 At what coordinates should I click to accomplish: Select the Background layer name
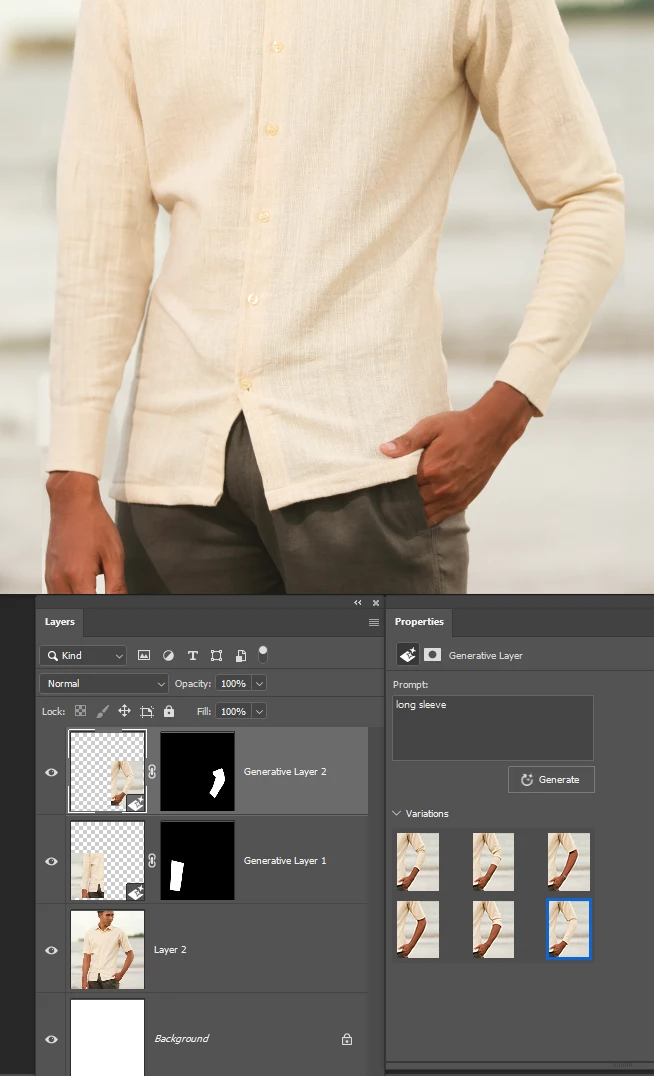(x=181, y=1038)
